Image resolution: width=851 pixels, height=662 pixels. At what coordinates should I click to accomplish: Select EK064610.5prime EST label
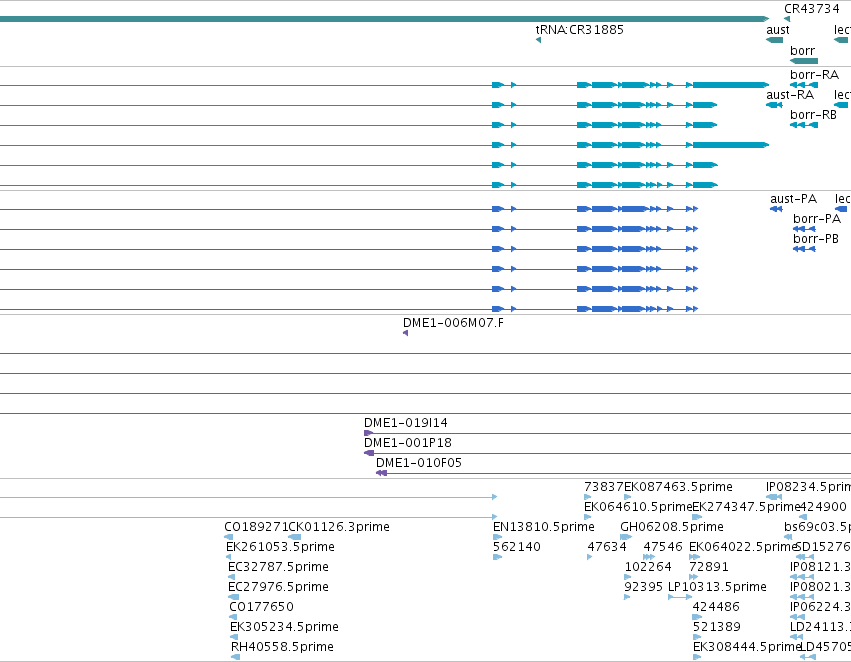coord(638,507)
